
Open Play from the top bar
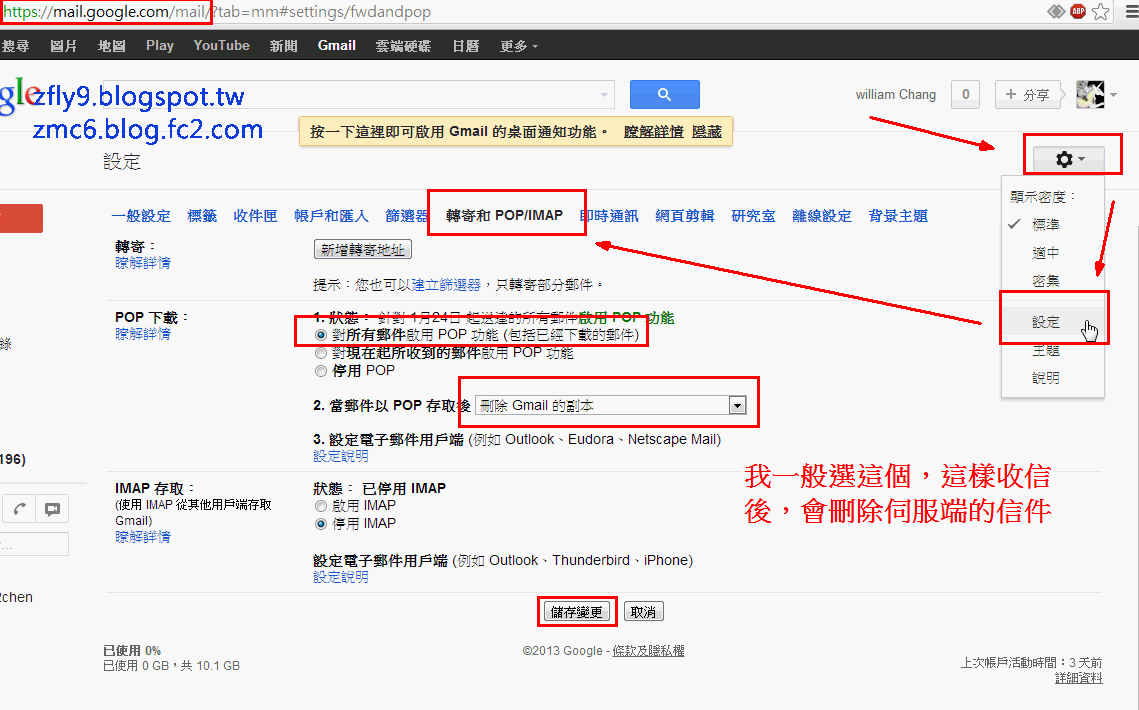[160, 45]
